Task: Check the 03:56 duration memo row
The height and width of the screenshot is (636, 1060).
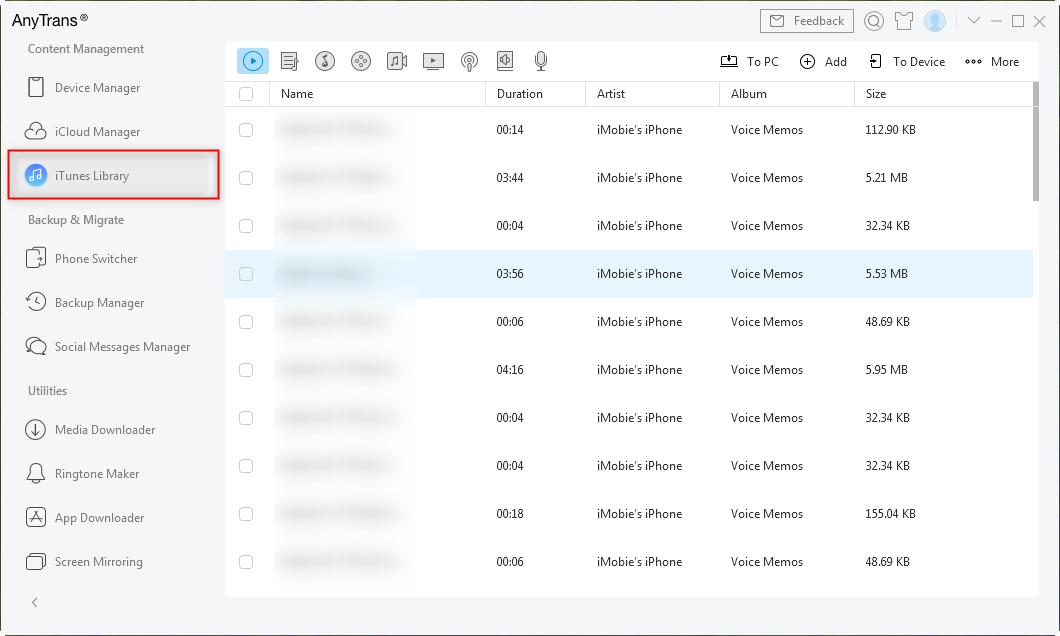Action: click(x=246, y=274)
